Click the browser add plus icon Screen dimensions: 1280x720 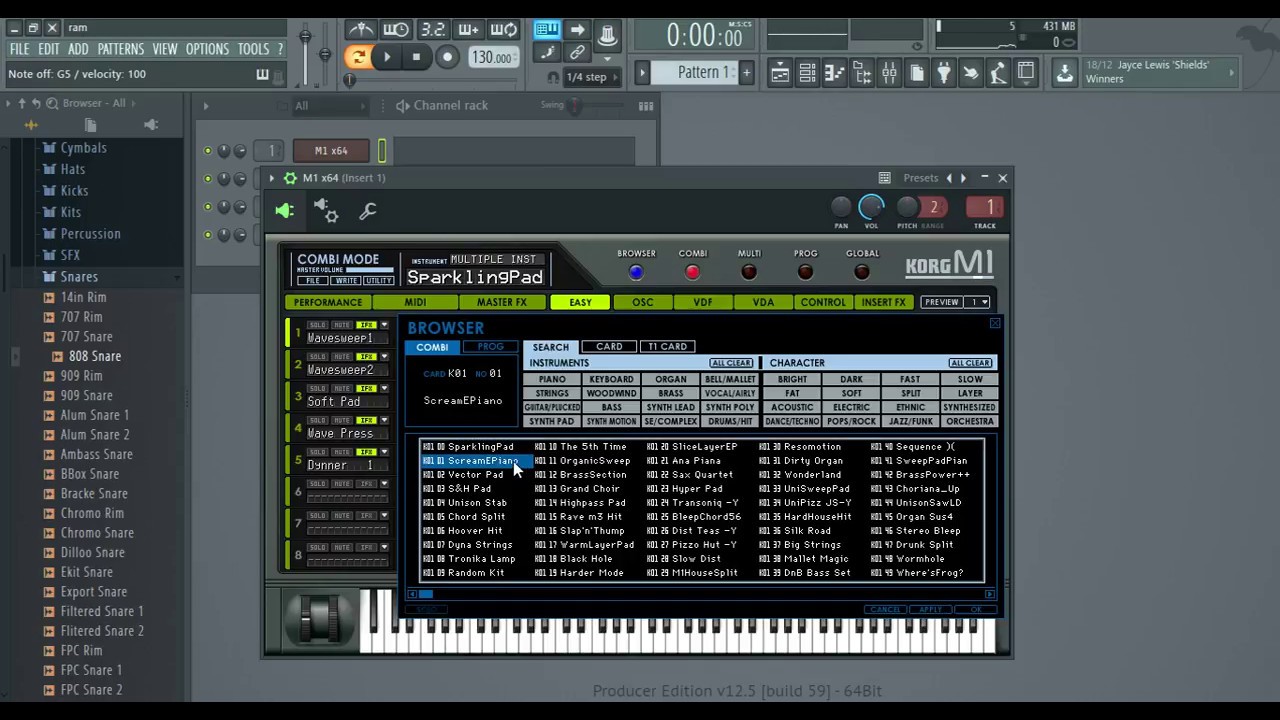click(31, 125)
